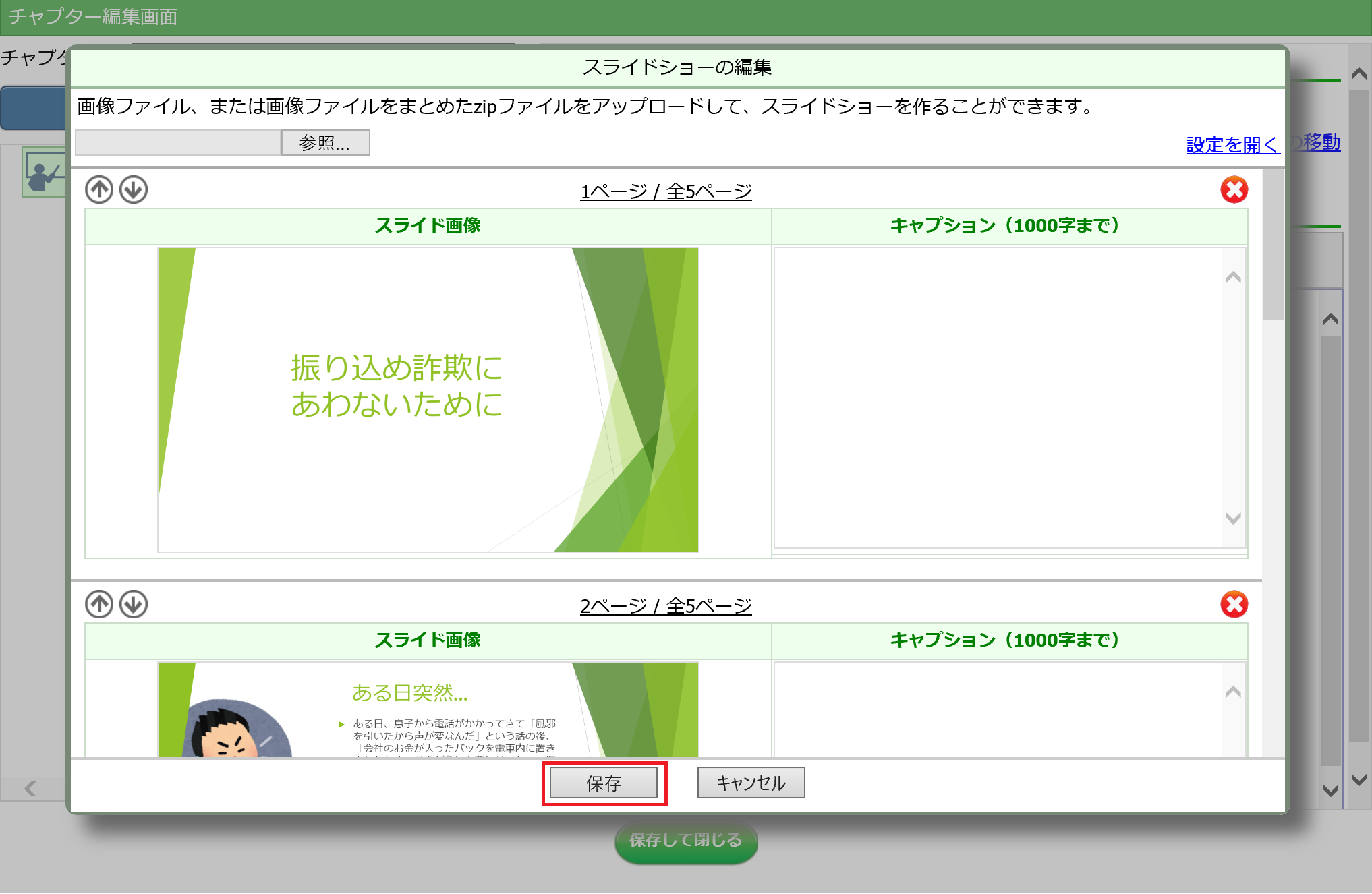Select the first slide title image
Viewport: 1372px width, 894px height.
tap(428, 400)
